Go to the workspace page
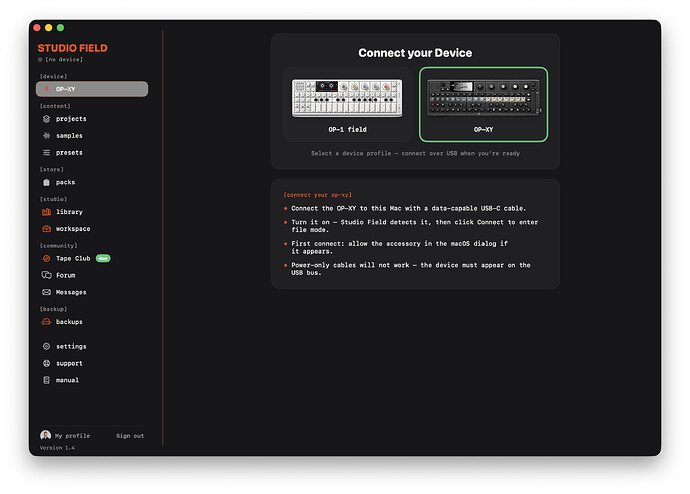 92,229
